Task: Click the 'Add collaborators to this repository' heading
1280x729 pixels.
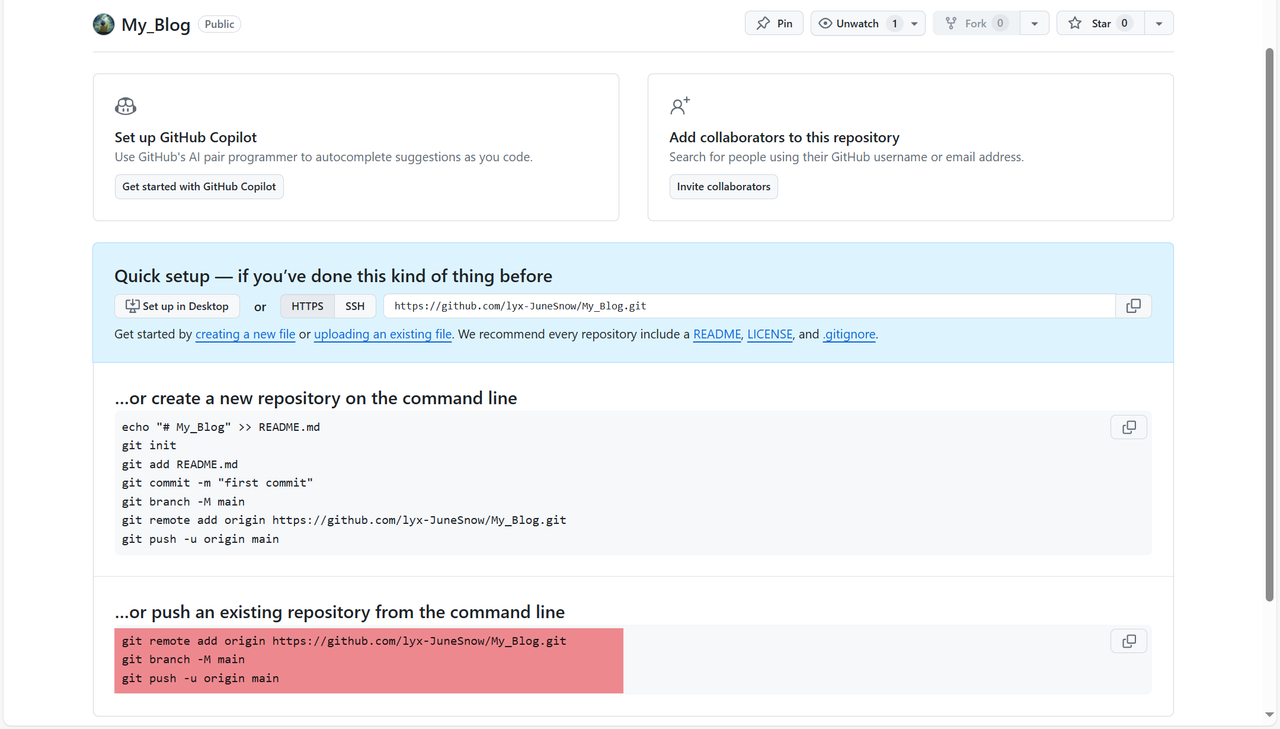Action: tap(784, 137)
